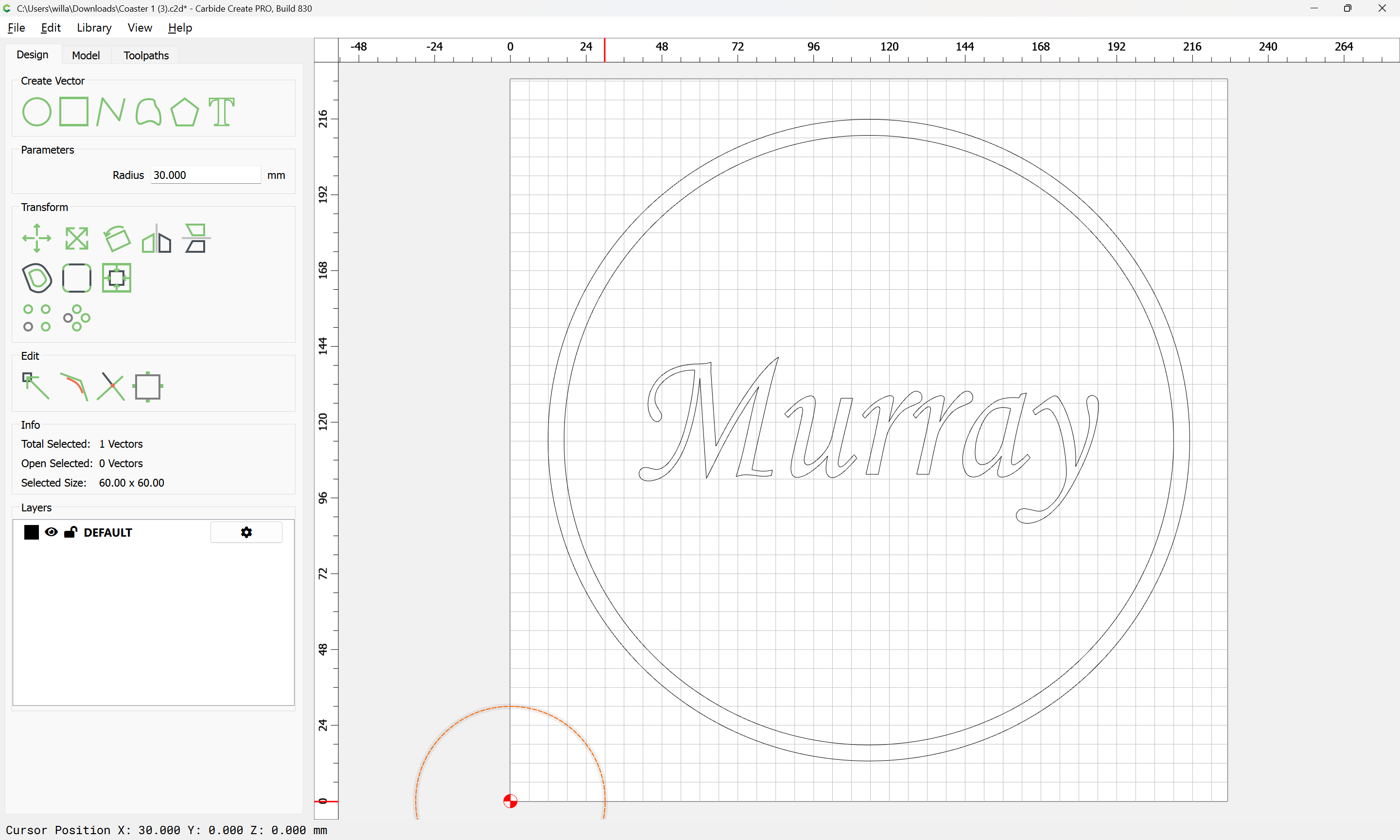This screenshot has width=1400, height=840.
Task: Click the Radius input field
Action: point(205,175)
